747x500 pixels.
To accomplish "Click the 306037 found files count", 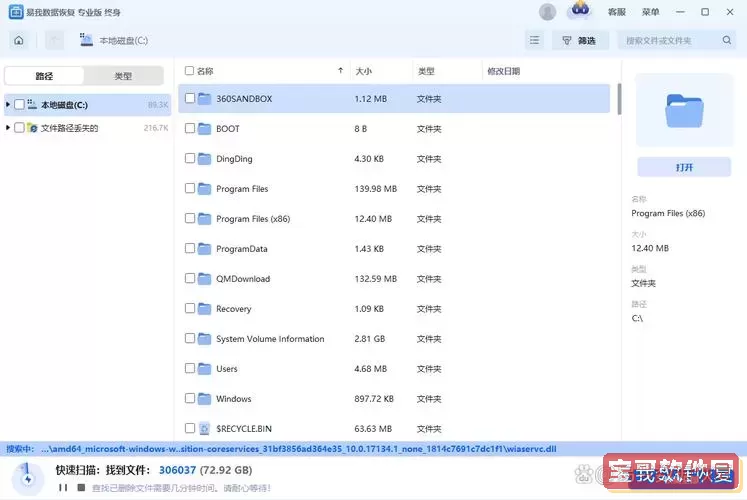I will [177, 470].
